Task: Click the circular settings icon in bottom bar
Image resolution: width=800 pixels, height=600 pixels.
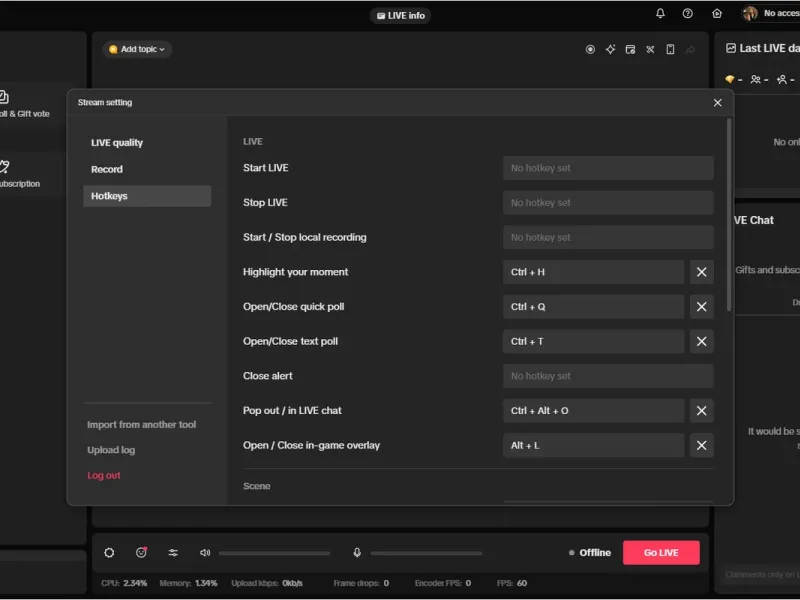Action: click(109, 553)
